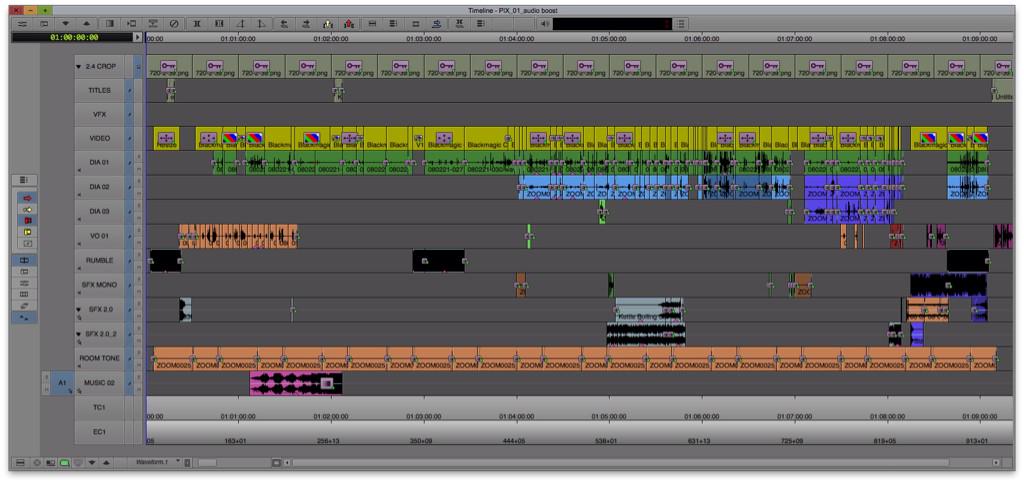The width and height of the screenshot is (1024, 483).
Task: Select the yellow ripple trim tool
Action: coord(27,232)
